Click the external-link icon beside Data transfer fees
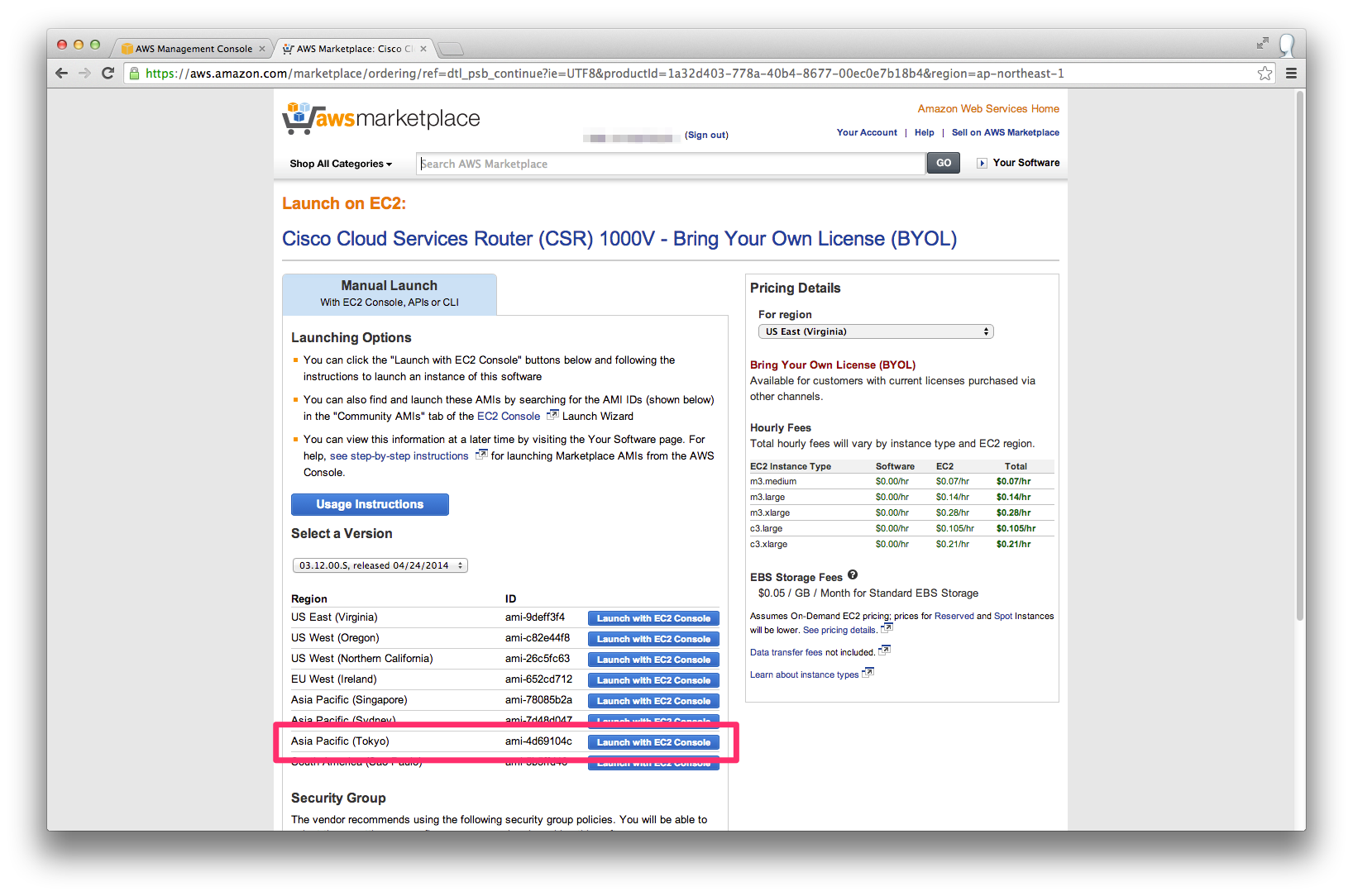Screen dimensions: 1353x896 (x=884, y=650)
